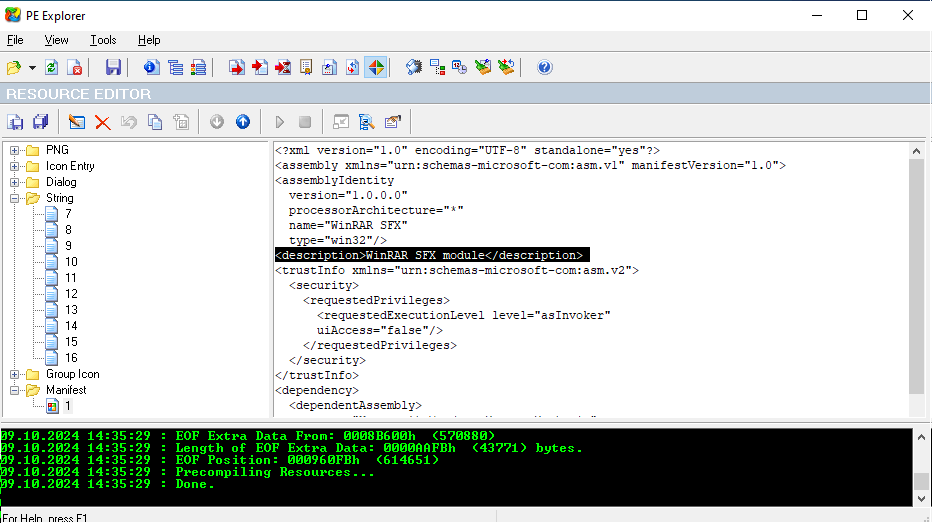Screen dimensions: 932x523
Task: Copy the resource with two-pages icon
Action: (x=155, y=122)
